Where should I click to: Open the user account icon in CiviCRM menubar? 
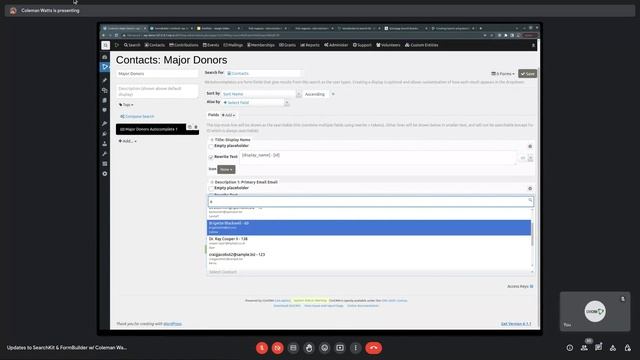(x=533, y=45)
